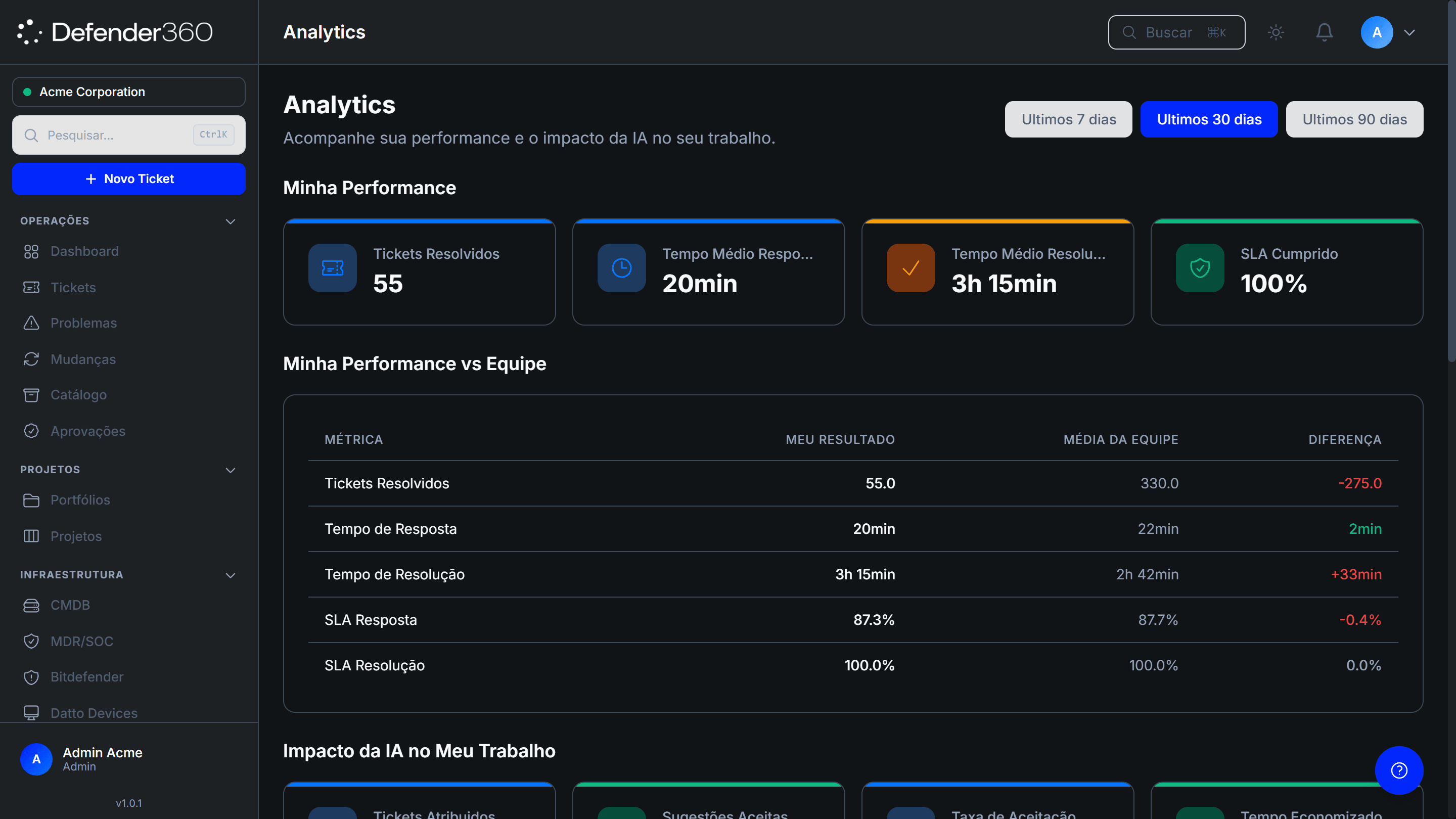The image size is (1456, 819).
Task: Collapse the Infraestrutura section
Action: [x=230, y=575]
